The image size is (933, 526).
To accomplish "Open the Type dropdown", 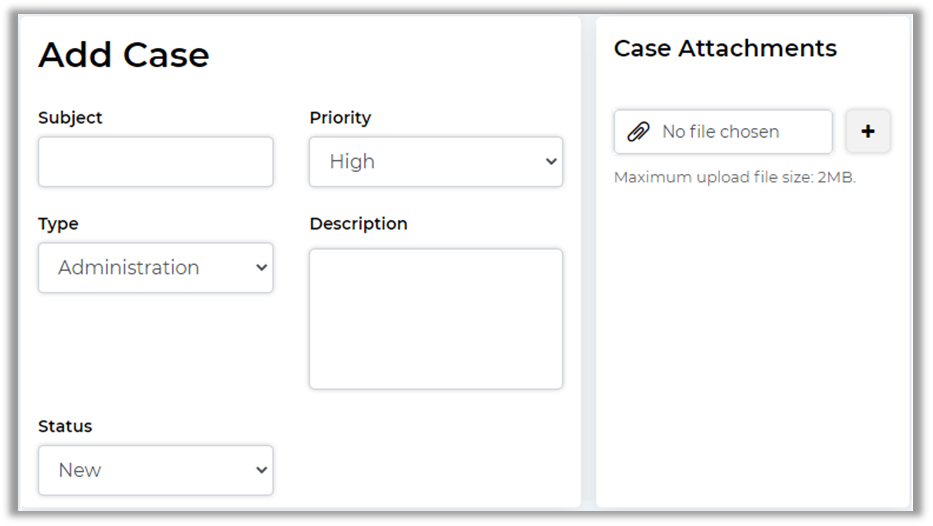I will point(155,268).
